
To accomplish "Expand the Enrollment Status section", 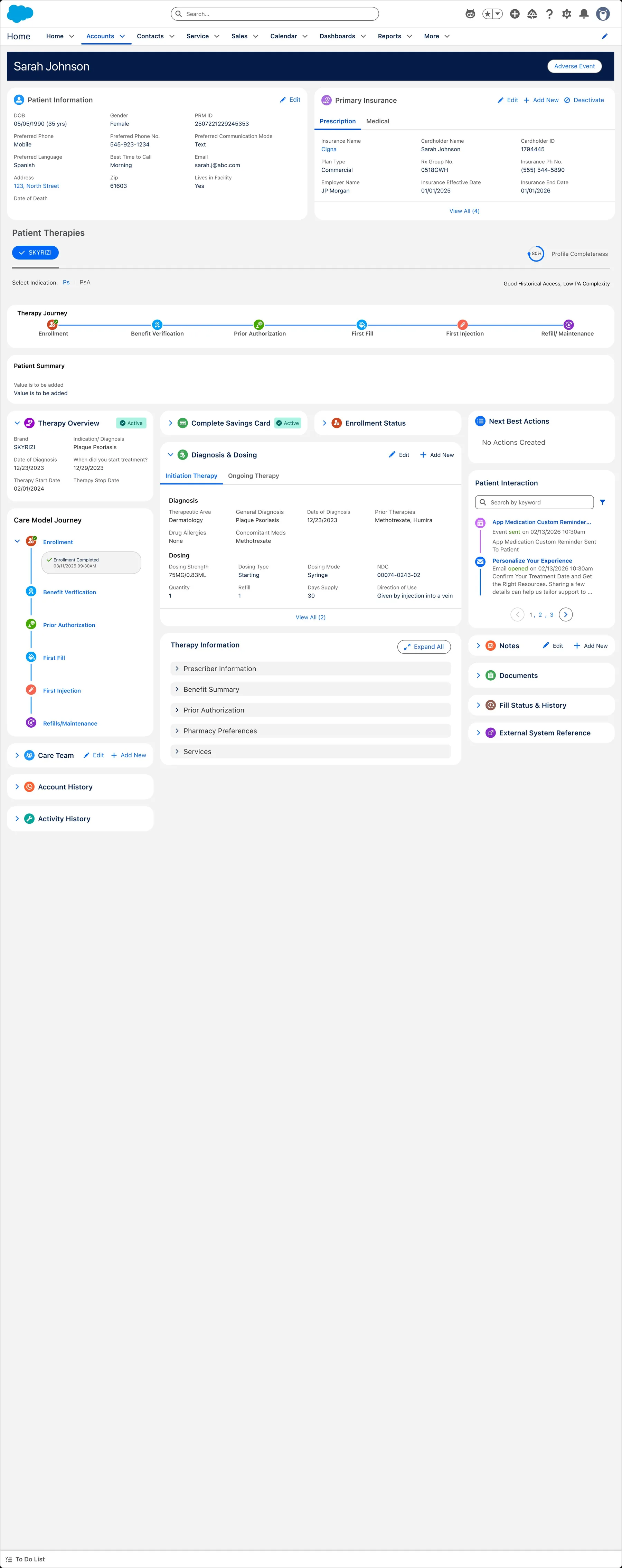I will tap(324, 423).
